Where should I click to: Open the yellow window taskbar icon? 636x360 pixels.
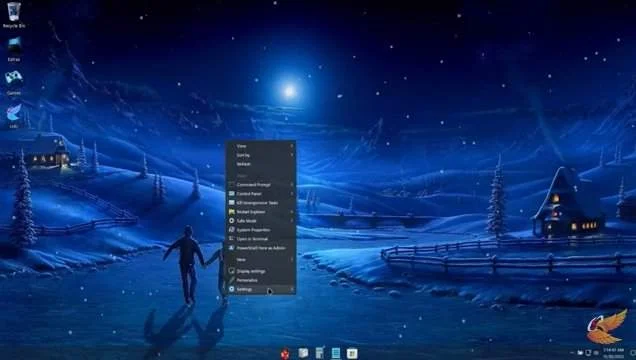pos(352,353)
